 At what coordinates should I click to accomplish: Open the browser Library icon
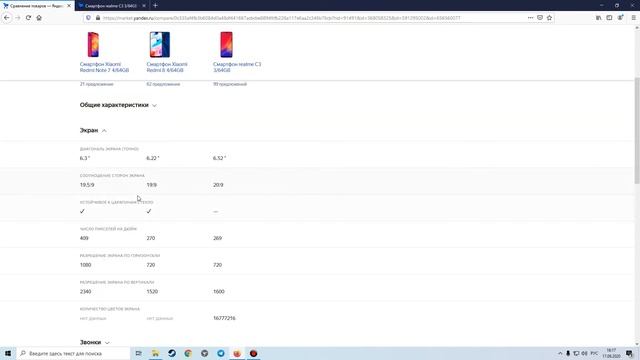[598, 18]
